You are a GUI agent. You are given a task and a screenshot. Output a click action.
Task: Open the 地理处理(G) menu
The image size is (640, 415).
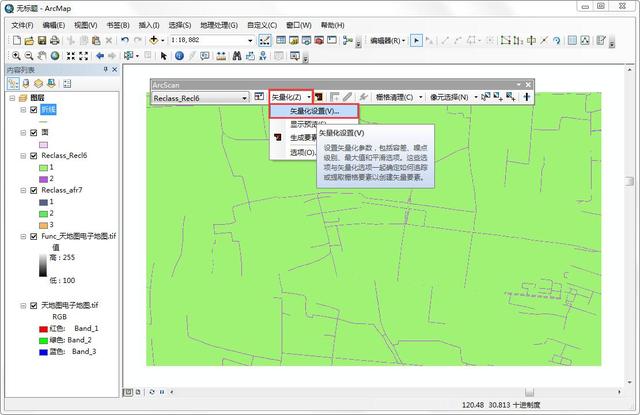coord(219,25)
